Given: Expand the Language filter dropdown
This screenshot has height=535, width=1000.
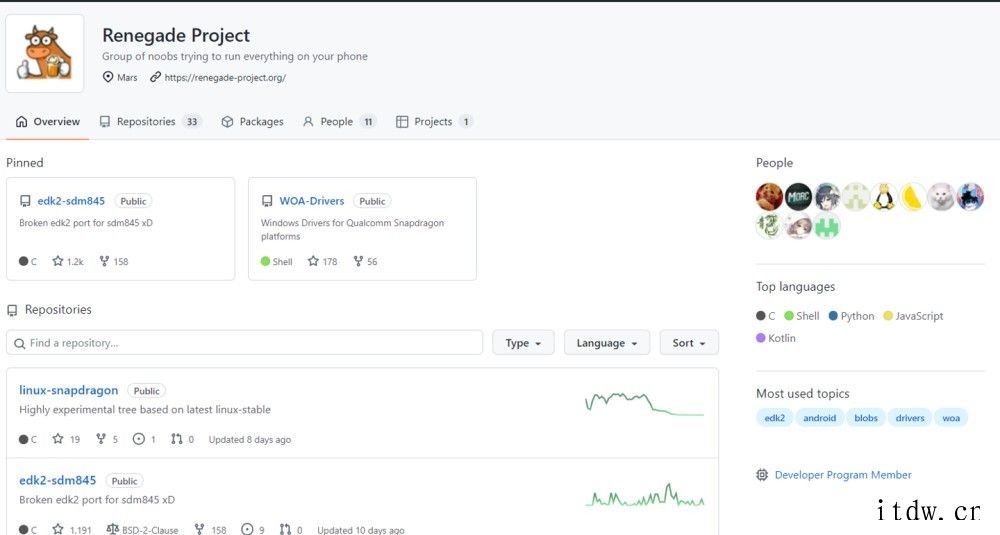Looking at the screenshot, I should pos(607,342).
